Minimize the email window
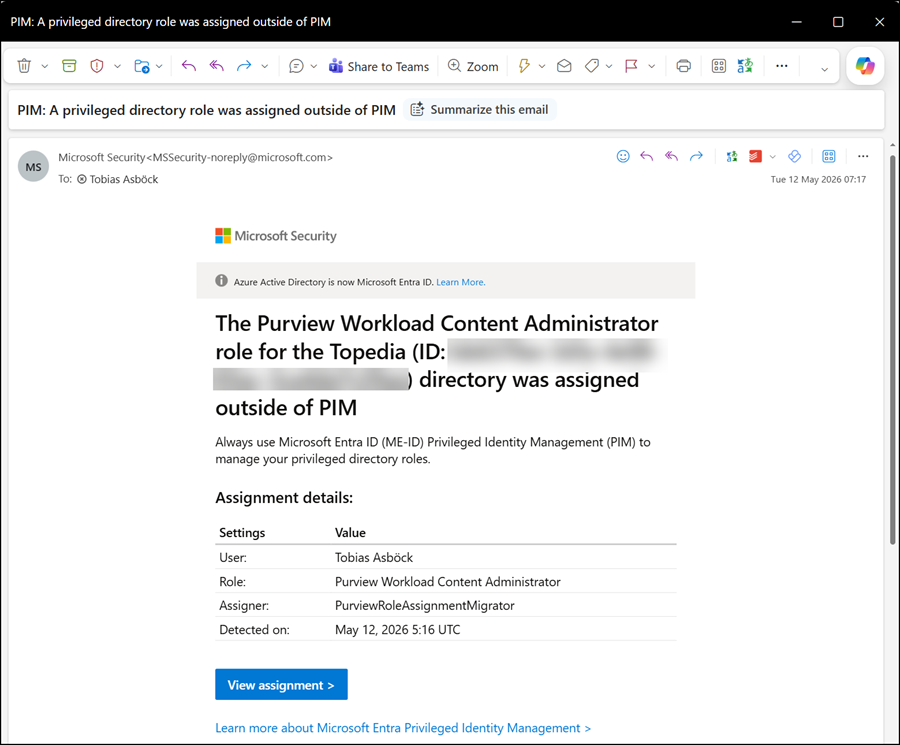 point(797,22)
